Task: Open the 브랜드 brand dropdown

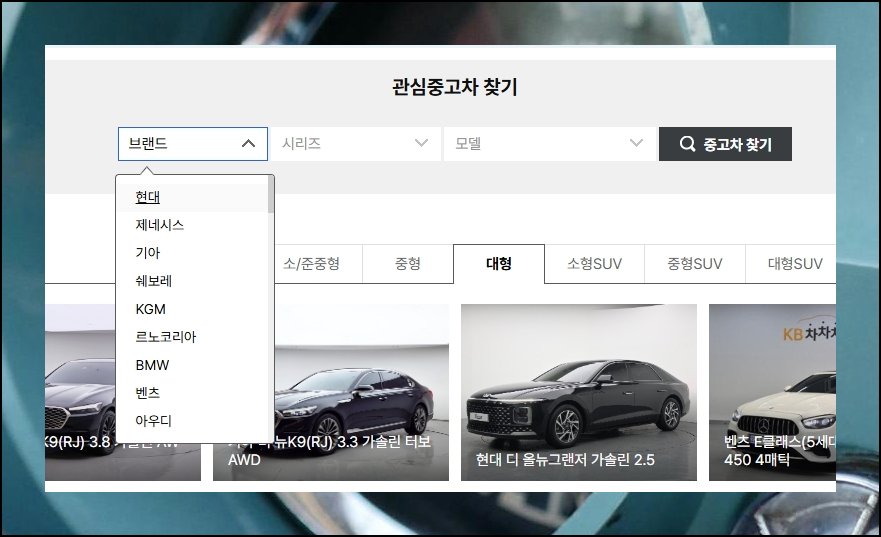Action: (193, 144)
